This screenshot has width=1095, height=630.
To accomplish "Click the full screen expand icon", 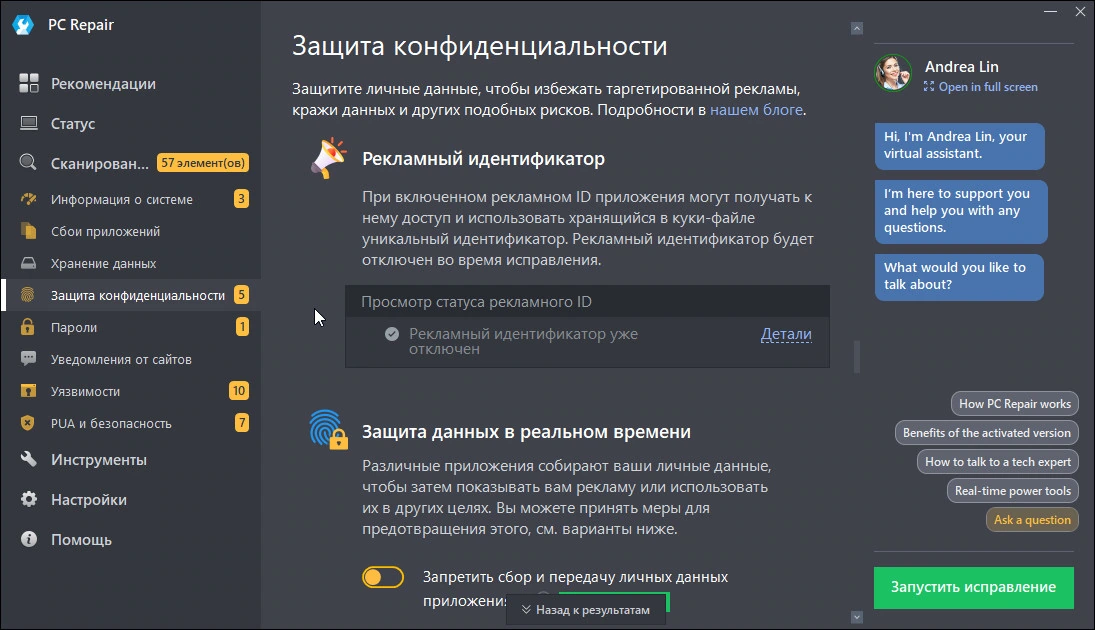I will click(x=929, y=87).
